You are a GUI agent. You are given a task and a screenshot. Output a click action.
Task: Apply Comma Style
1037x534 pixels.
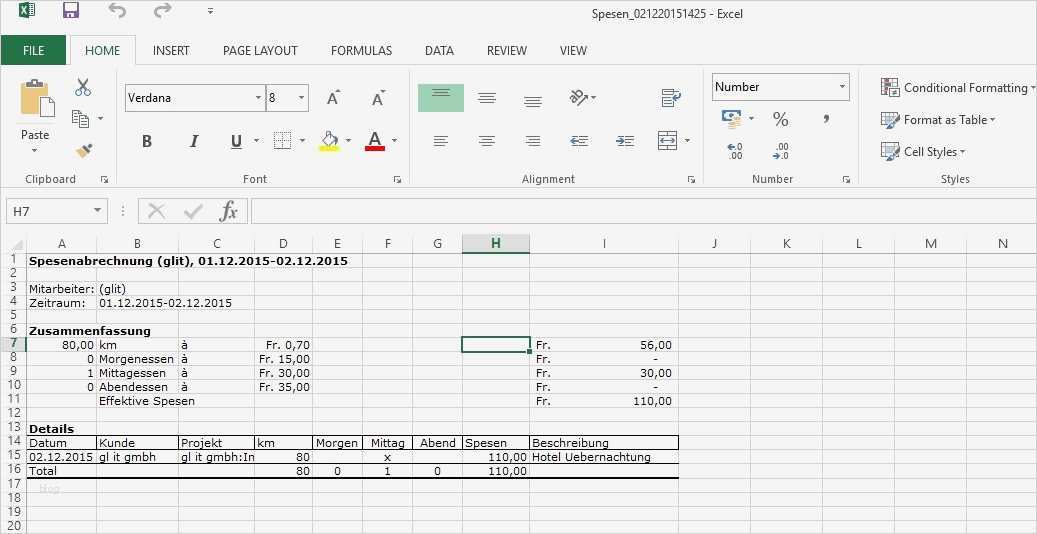pyautogui.click(x=826, y=119)
